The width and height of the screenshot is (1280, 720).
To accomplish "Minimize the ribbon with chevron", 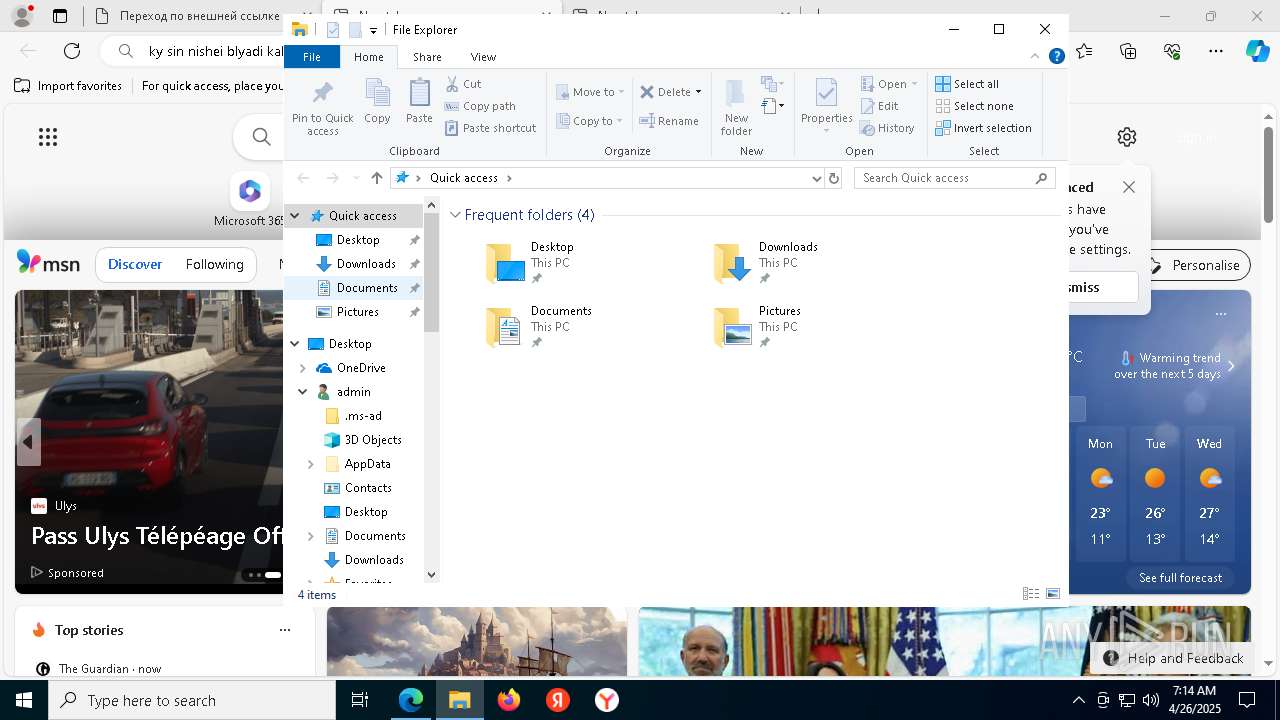I will tap(1035, 57).
